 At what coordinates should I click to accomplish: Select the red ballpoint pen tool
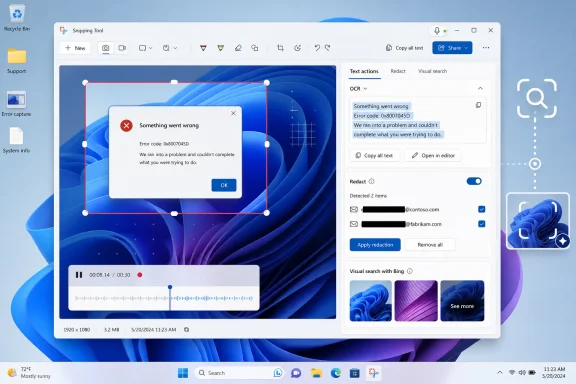point(203,48)
